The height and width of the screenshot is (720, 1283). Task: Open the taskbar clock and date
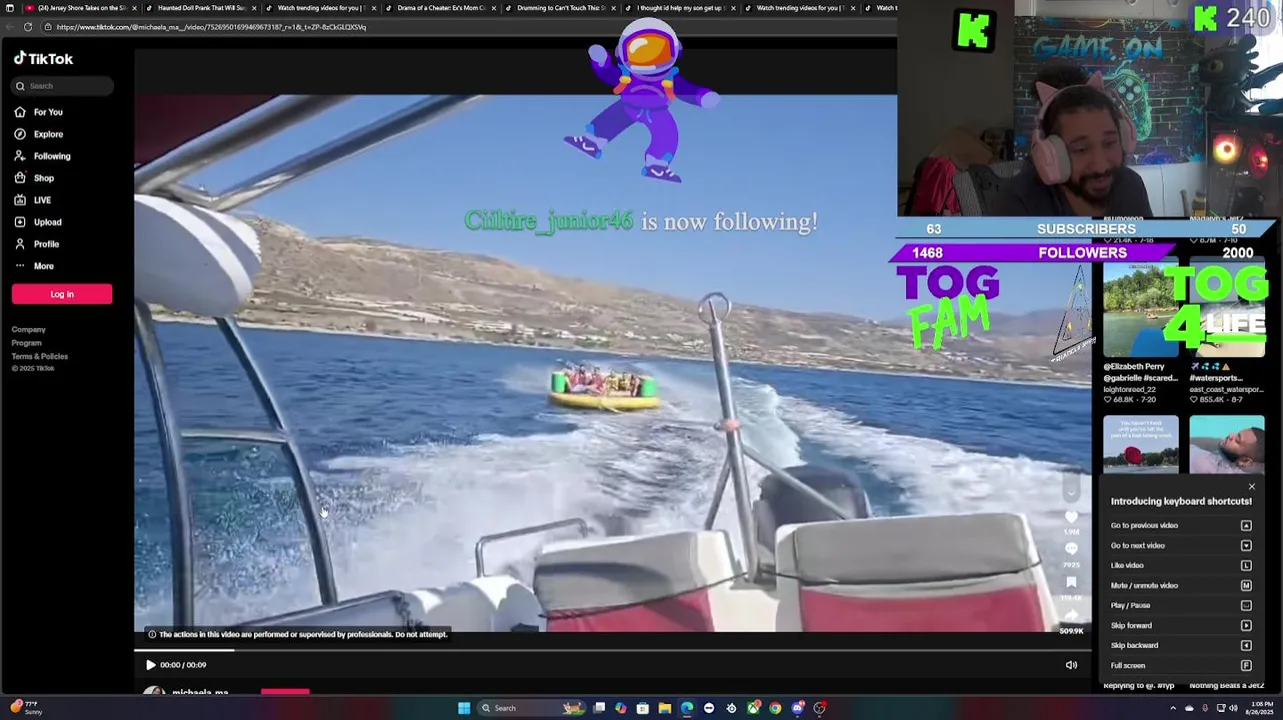[1259, 708]
